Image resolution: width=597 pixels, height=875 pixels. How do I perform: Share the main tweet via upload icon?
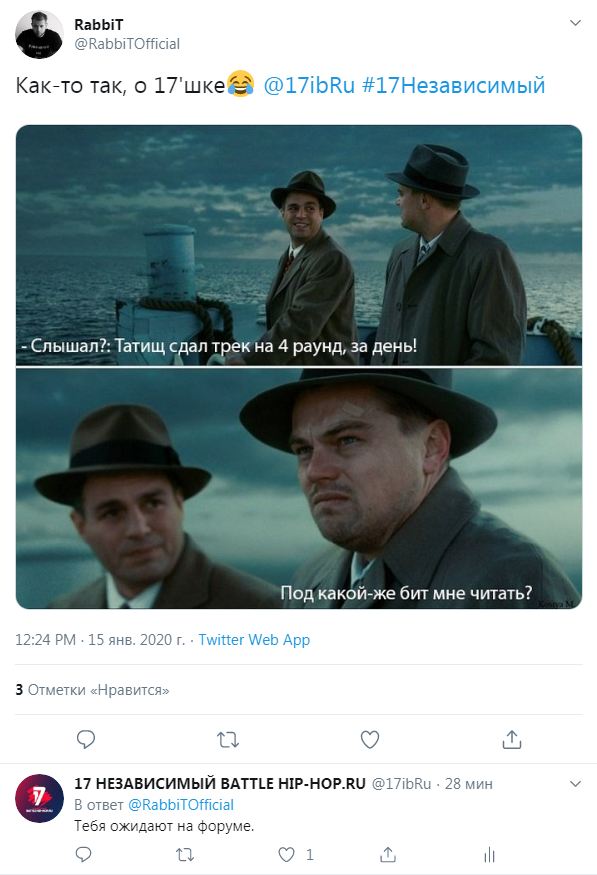point(512,739)
